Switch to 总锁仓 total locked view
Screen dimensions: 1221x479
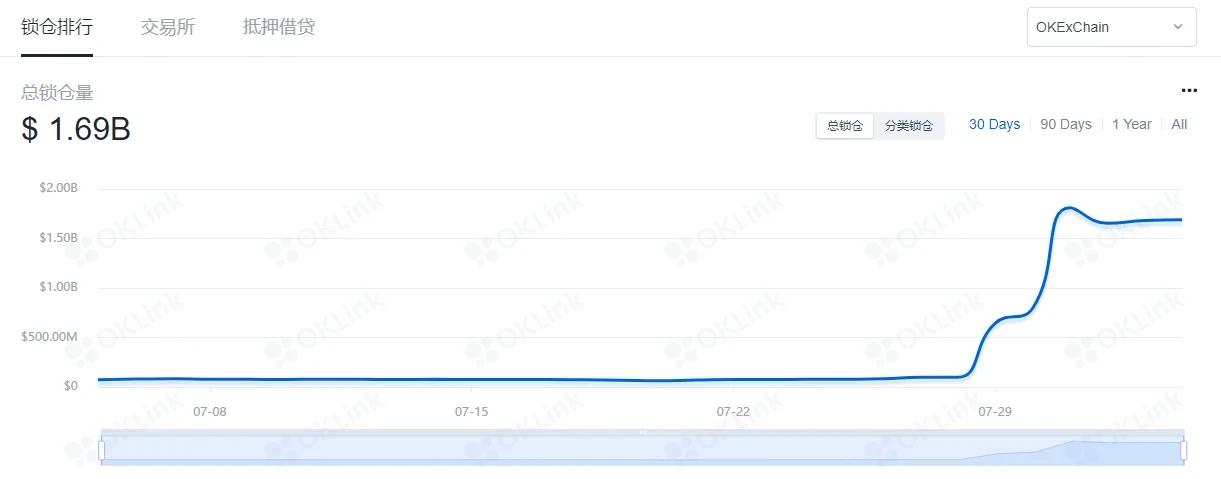click(x=845, y=126)
